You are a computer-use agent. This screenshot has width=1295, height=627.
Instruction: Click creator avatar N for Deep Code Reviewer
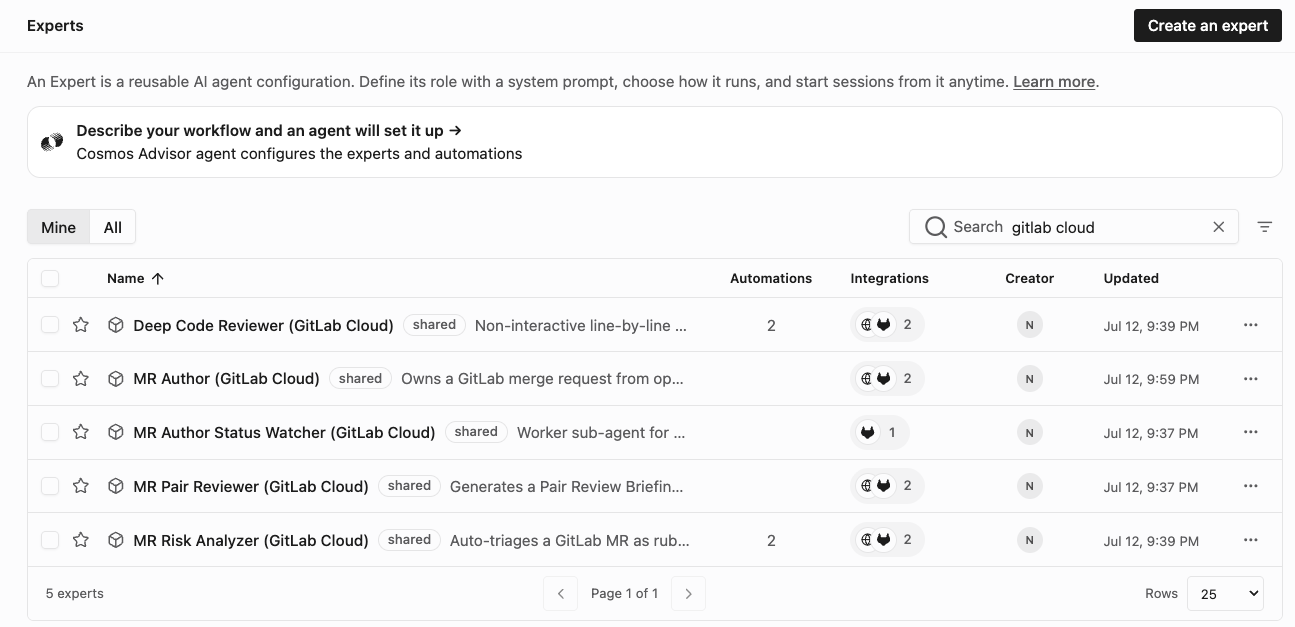click(x=1029, y=325)
